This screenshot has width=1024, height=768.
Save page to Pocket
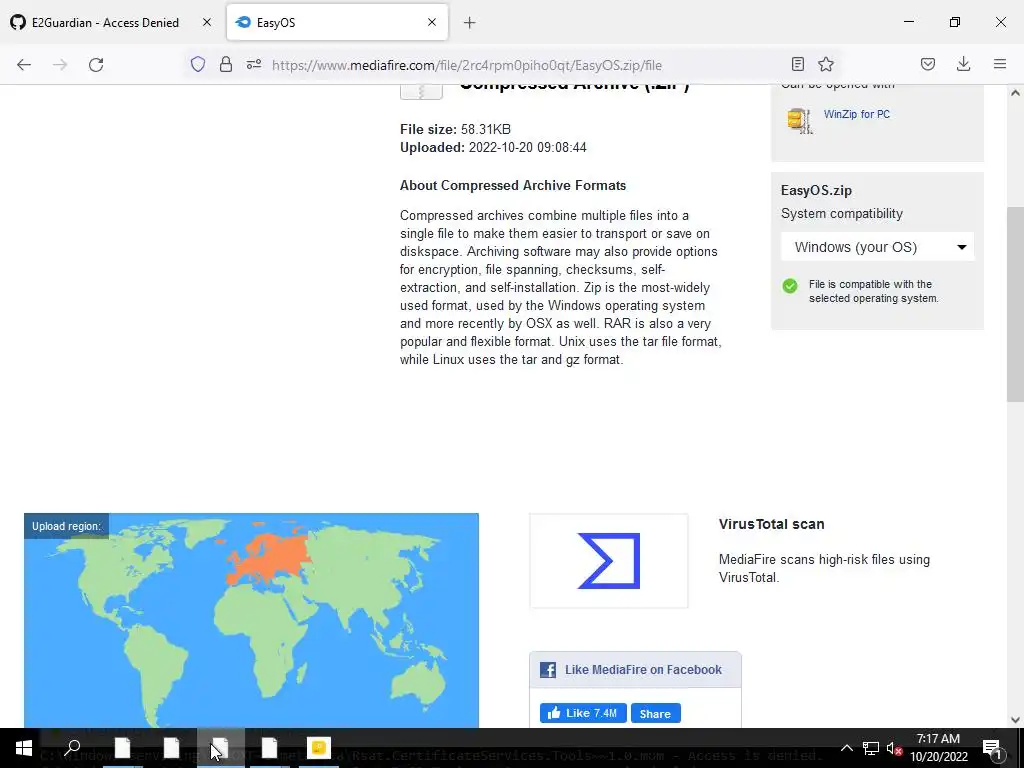pyautogui.click(x=928, y=64)
